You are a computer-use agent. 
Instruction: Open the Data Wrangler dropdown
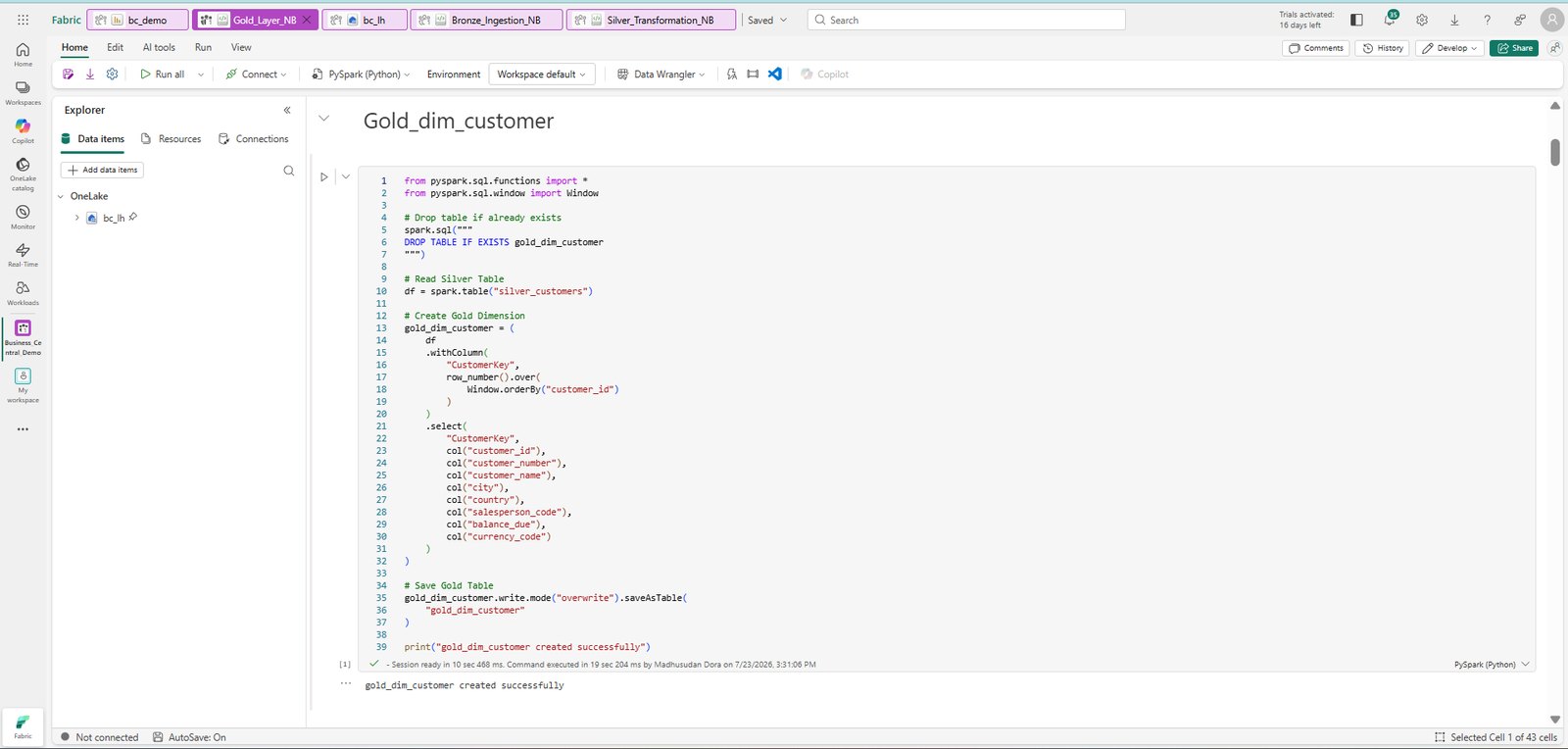point(661,75)
